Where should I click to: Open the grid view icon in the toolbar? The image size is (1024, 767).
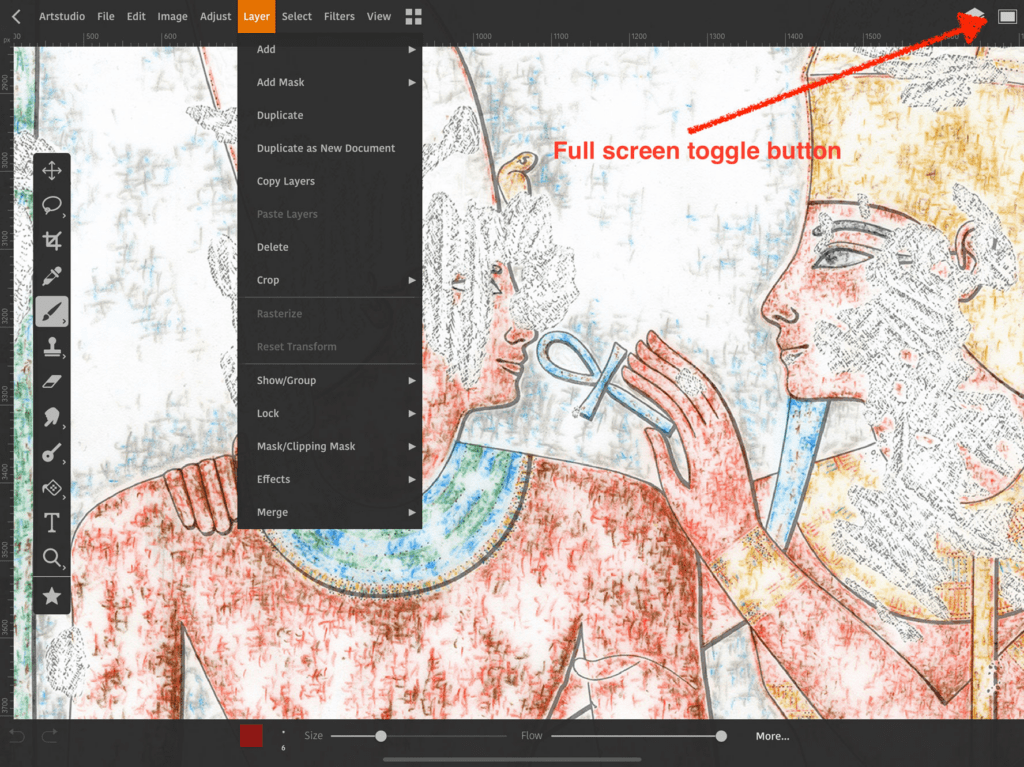tap(412, 16)
